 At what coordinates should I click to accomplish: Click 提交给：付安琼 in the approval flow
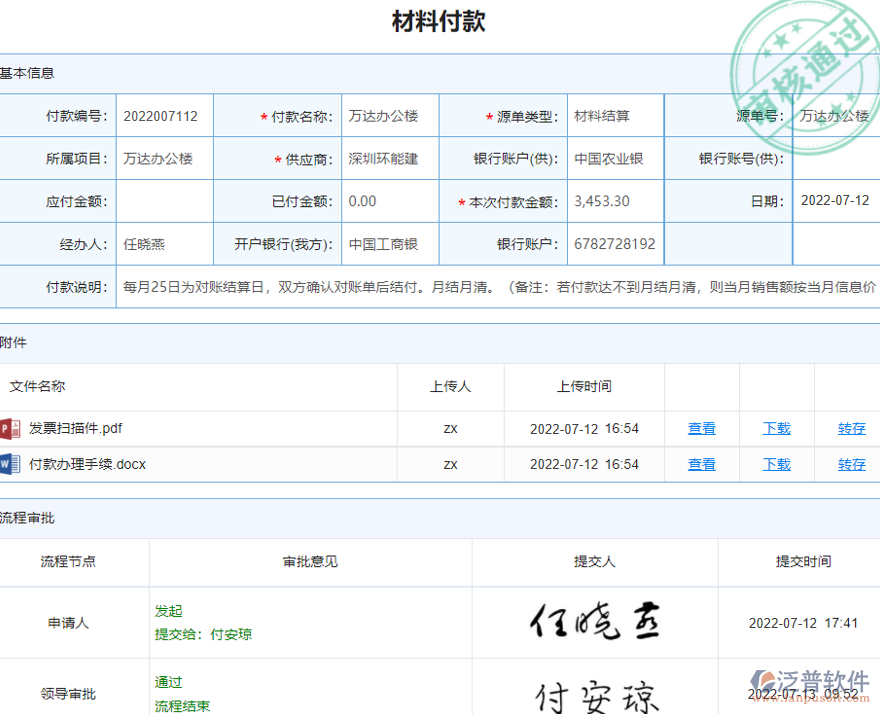[204, 633]
